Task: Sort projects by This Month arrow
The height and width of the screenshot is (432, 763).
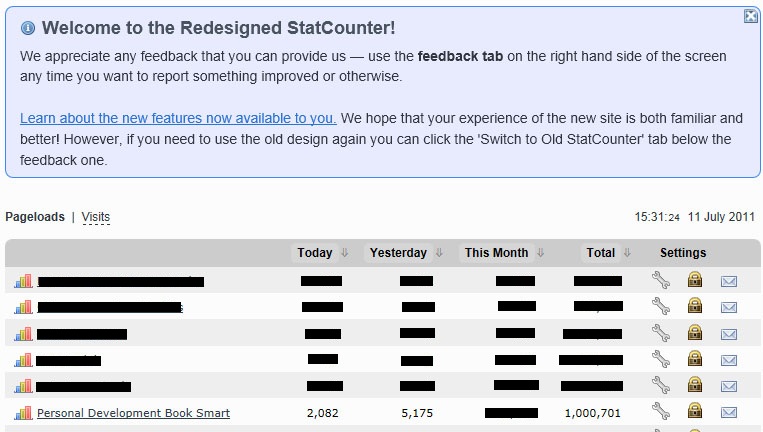Action: [x=540, y=252]
